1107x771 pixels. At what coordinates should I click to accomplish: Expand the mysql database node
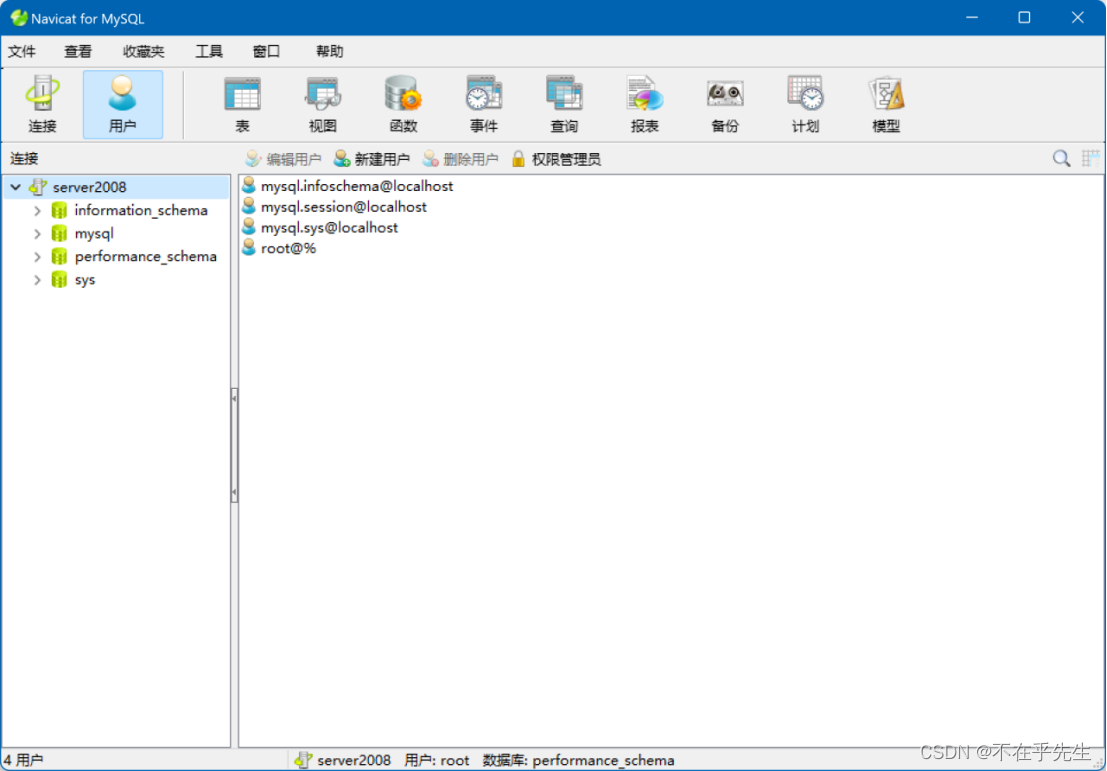[38, 233]
